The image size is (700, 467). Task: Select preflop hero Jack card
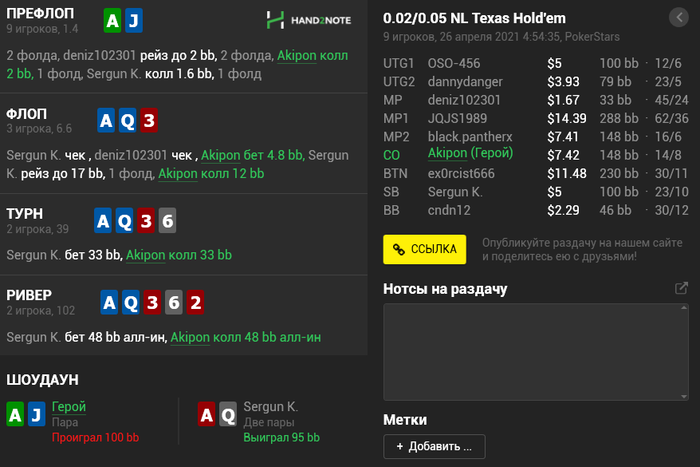pos(133,21)
